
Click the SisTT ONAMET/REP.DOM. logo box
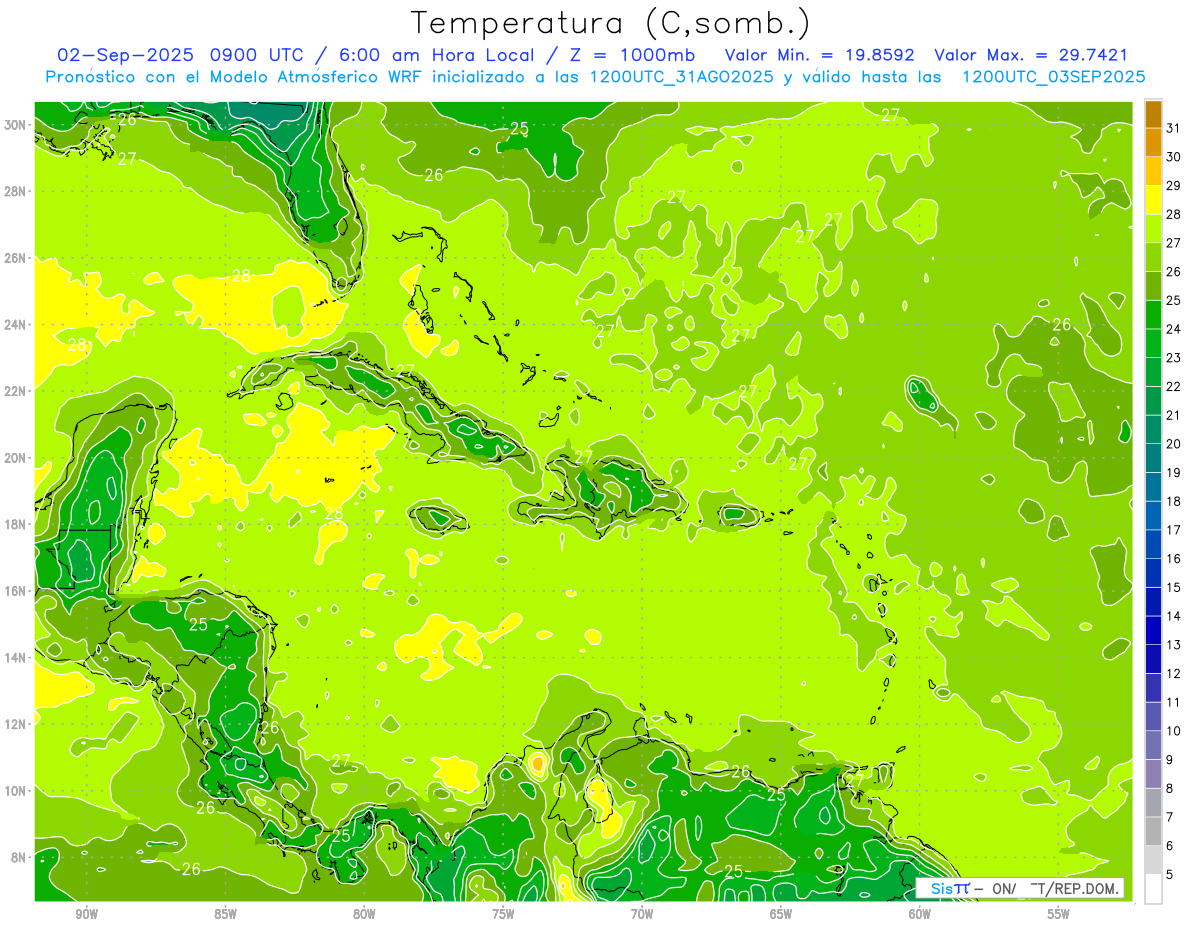point(1019,888)
